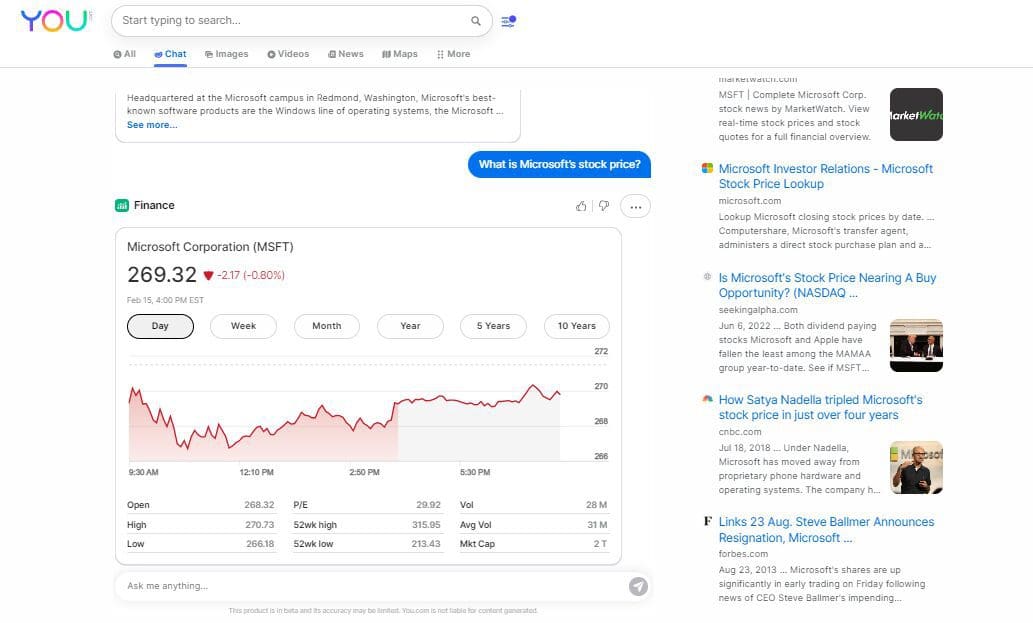Open the Images tab
1033x623 pixels.
click(227, 54)
